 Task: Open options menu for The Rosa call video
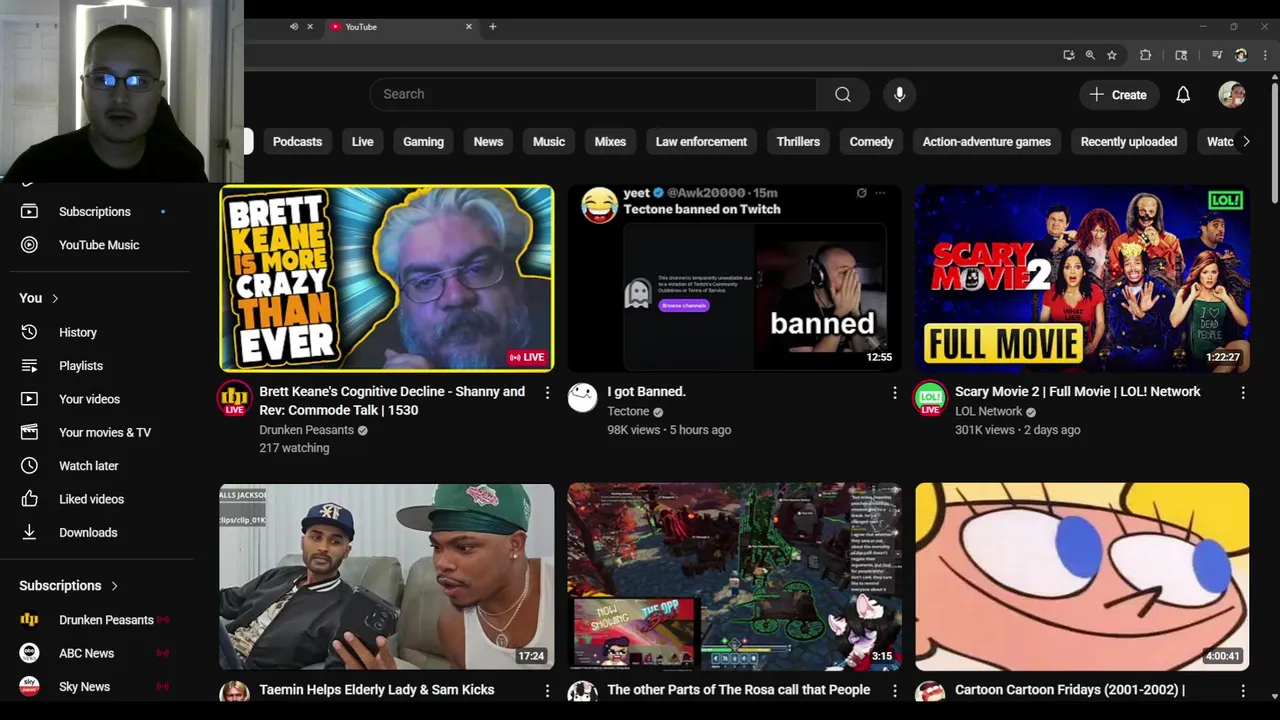[x=895, y=691]
